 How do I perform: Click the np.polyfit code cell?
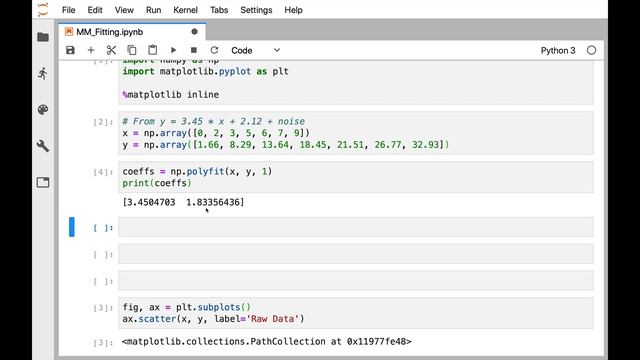tap(356, 177)
